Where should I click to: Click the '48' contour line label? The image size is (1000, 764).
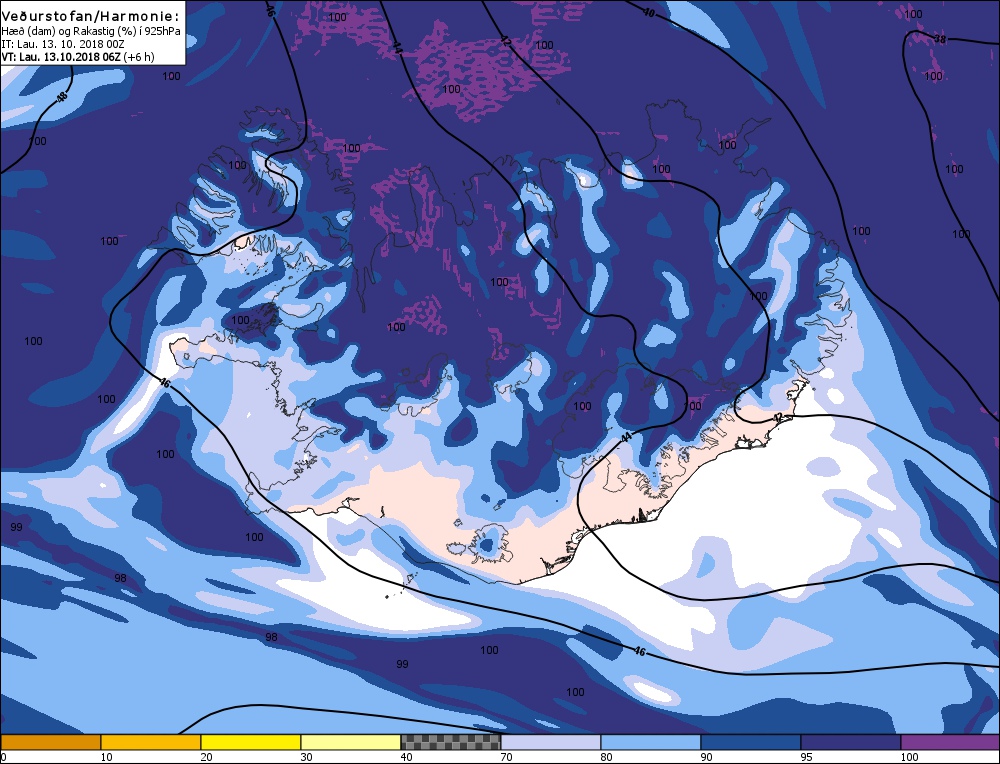tap(61, 97)
